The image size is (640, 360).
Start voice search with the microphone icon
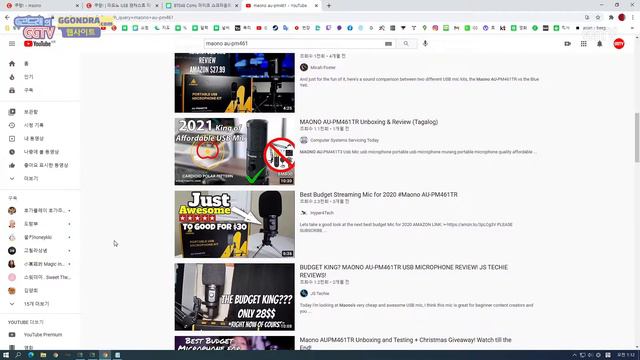[425, 43]
